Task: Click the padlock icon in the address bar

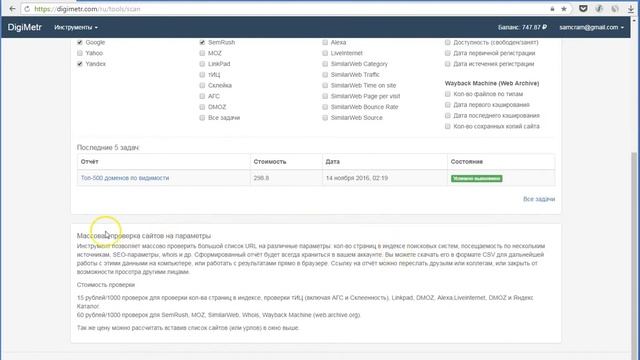Action: 552,9
